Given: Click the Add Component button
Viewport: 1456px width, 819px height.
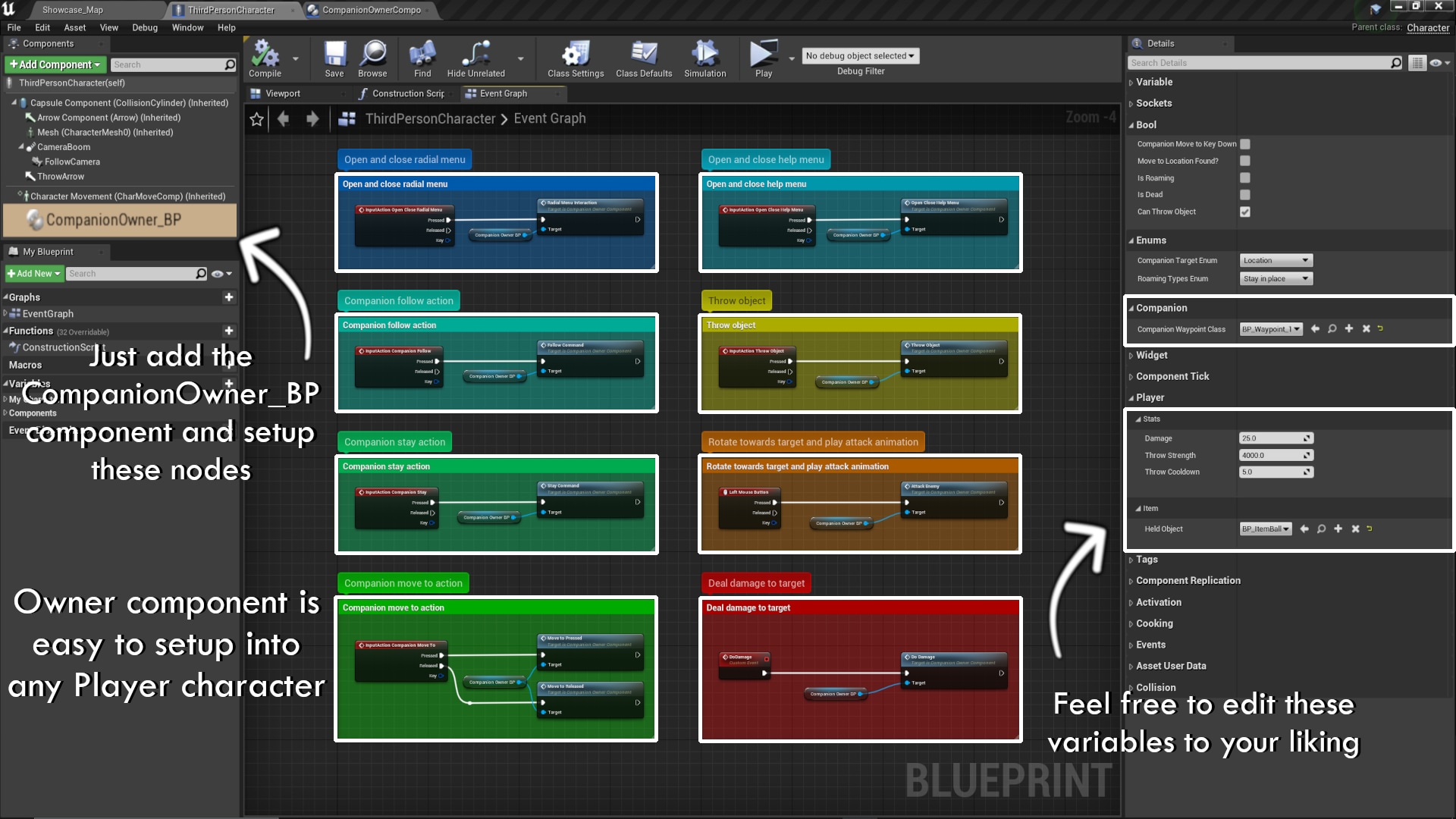Looking at the screenshot, I should tap(54, 64).
